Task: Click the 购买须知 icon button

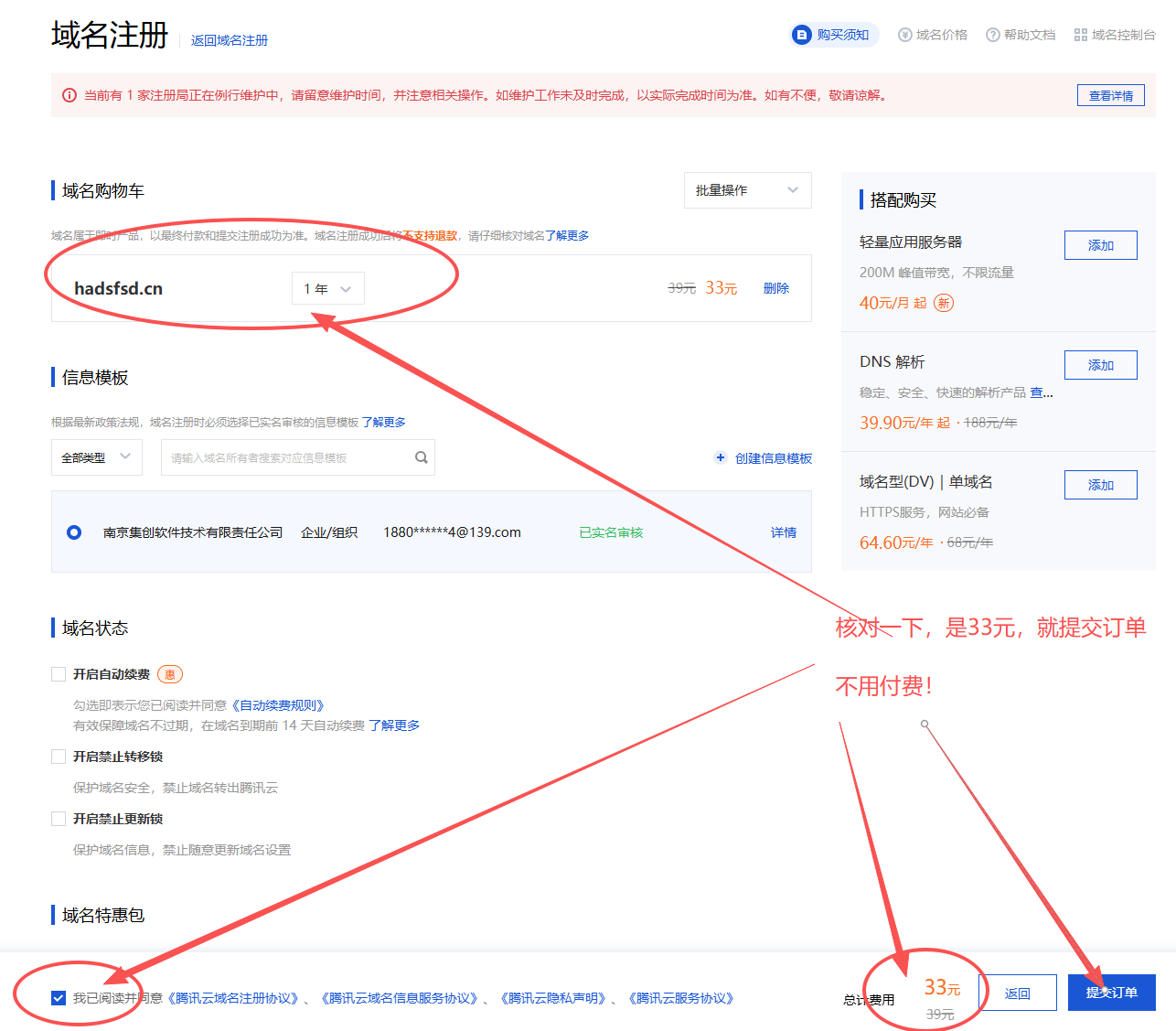Action: click(x=802, y=35)
